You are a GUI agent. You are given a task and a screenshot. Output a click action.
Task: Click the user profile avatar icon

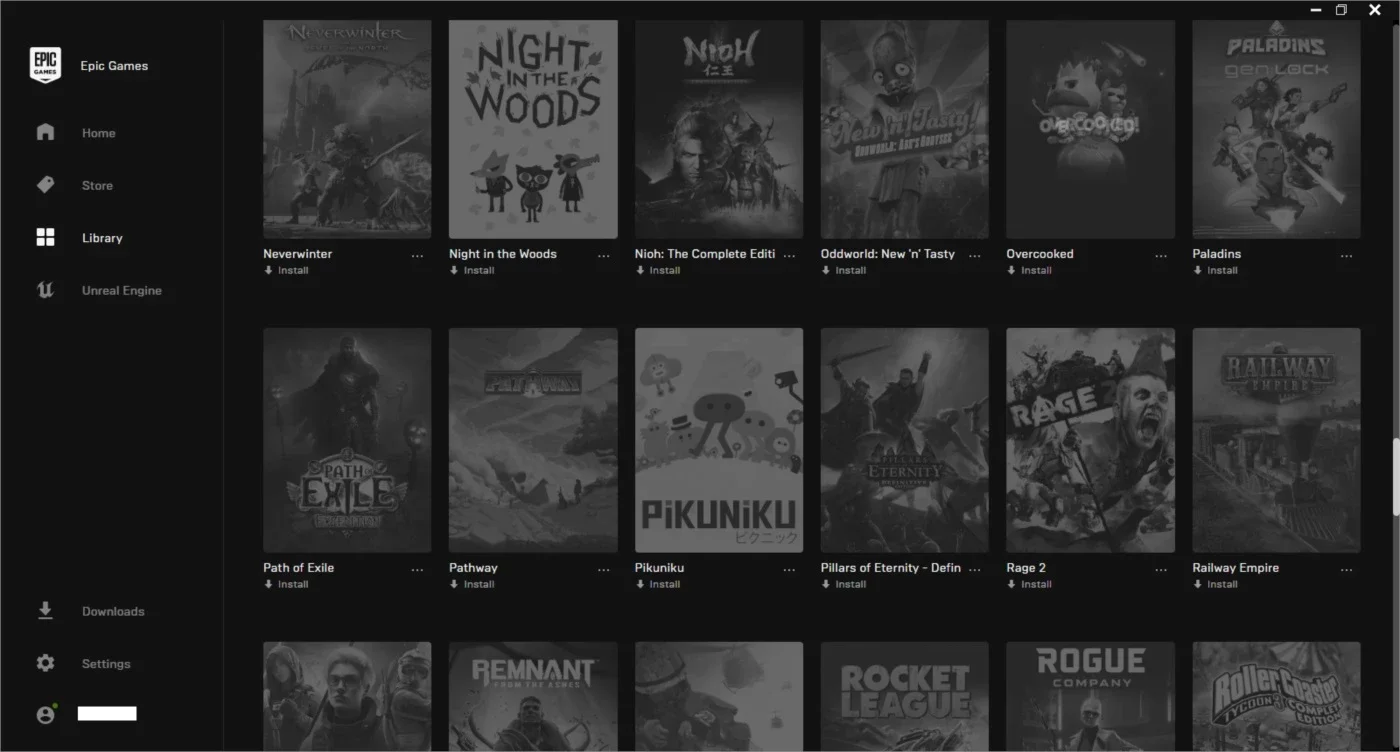point(45,715)
